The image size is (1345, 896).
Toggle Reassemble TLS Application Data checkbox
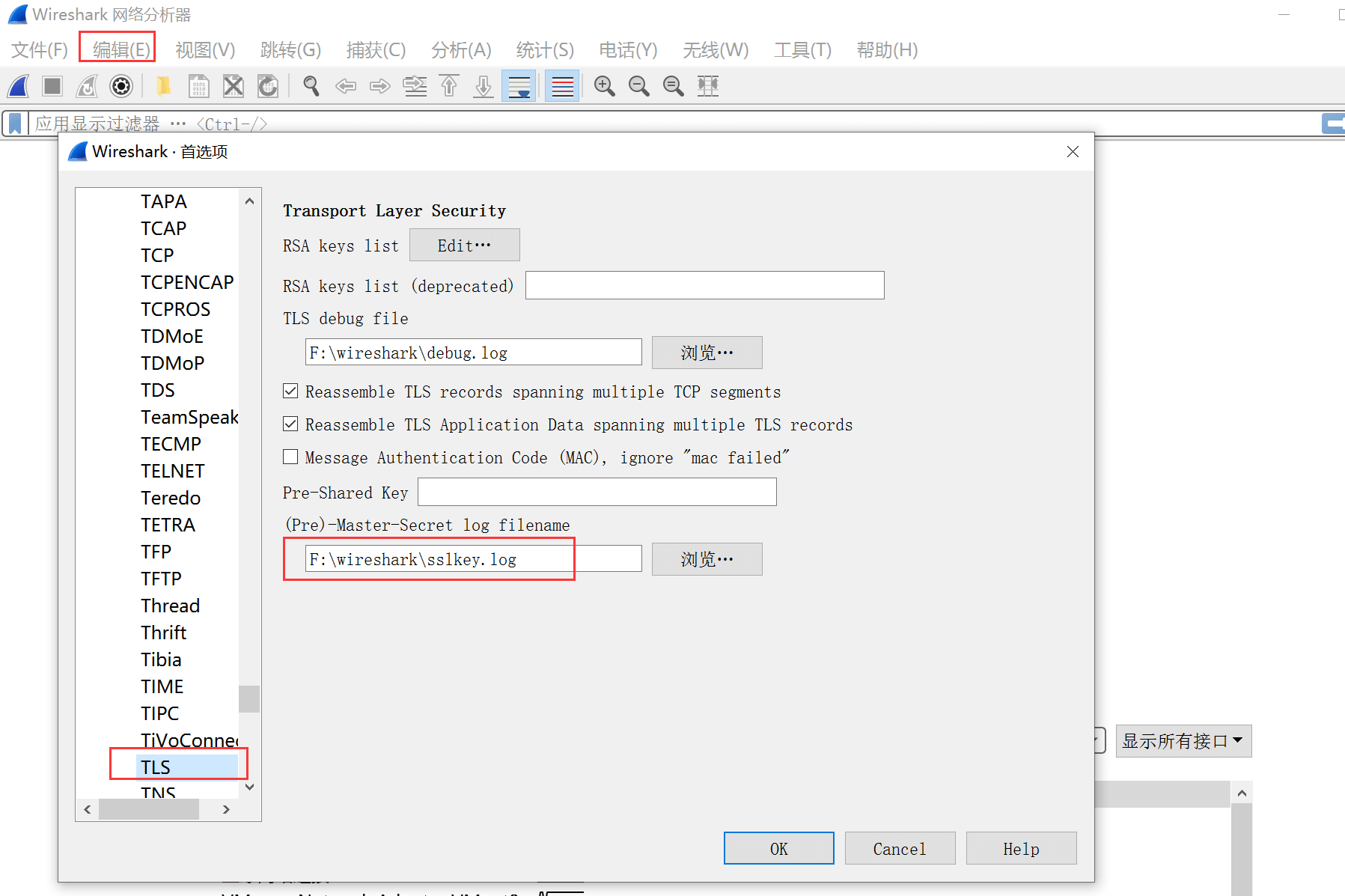(290, 424)
